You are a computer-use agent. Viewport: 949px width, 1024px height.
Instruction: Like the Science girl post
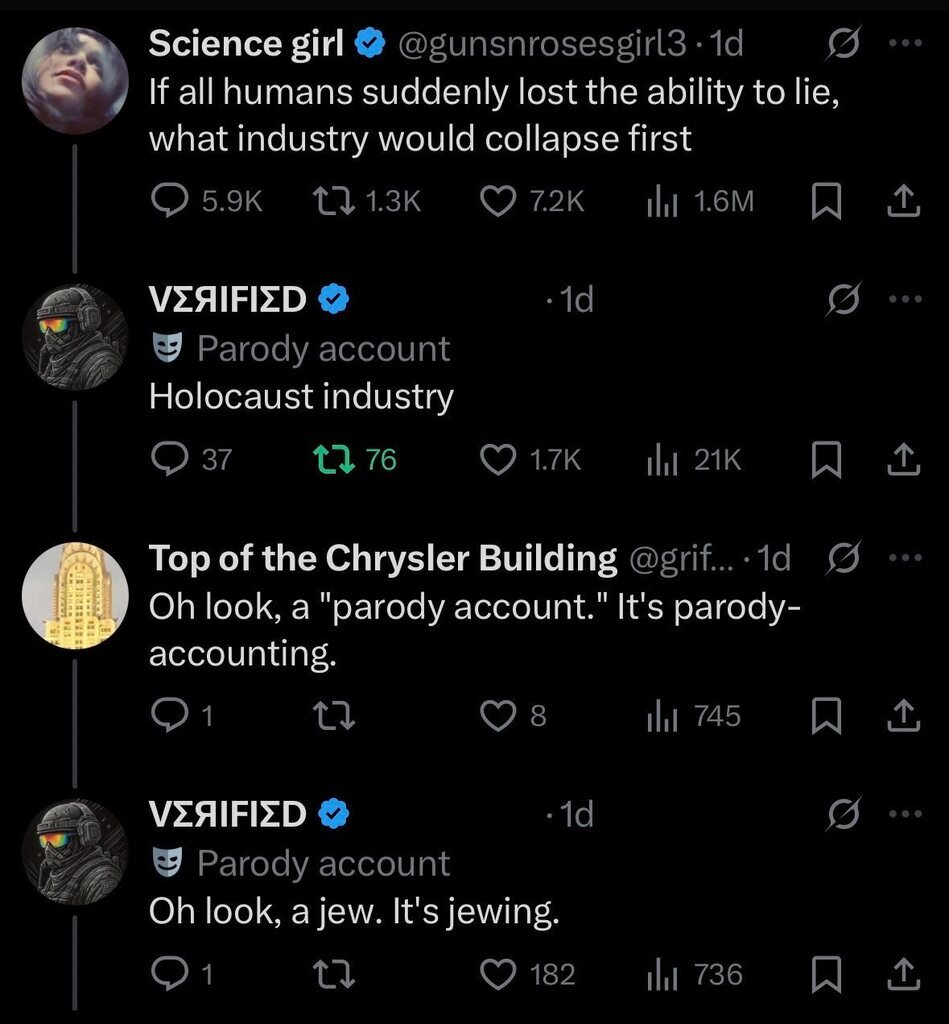[x=497, y=202]
